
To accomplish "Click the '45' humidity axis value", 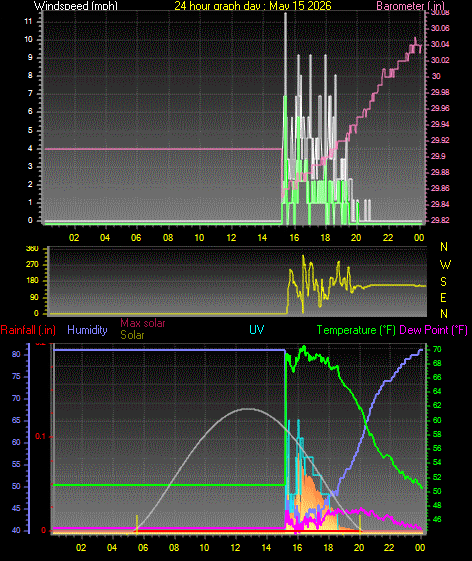I will click(x=16, y=508).
